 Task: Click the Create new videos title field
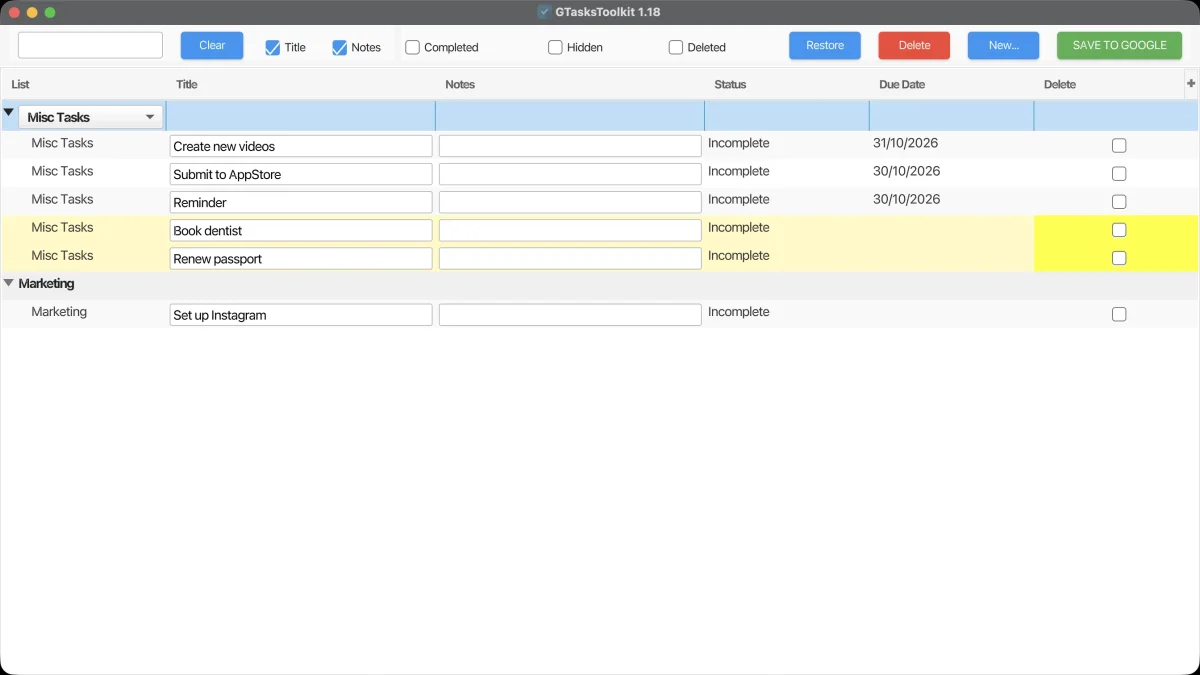point(301,146)
